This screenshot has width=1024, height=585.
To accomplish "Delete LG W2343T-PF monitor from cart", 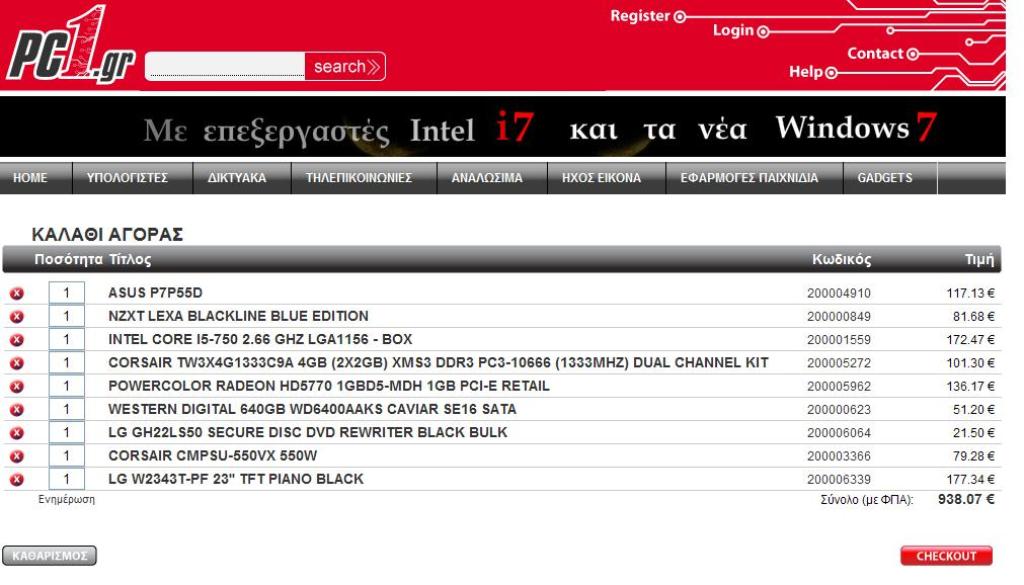I will [17, 479].
